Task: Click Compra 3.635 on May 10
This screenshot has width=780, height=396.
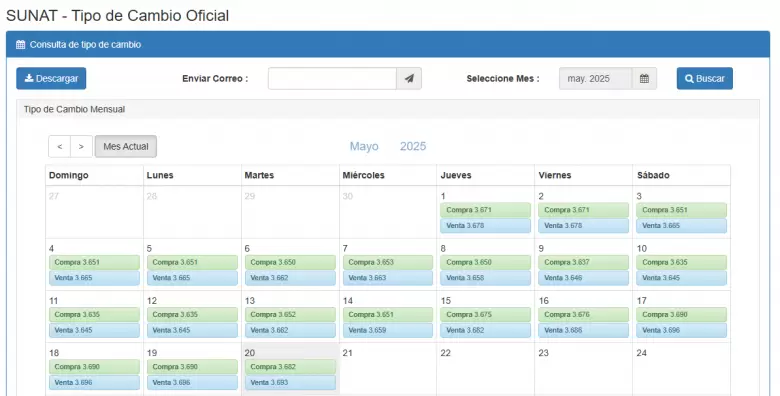Action: coord(682,262)
